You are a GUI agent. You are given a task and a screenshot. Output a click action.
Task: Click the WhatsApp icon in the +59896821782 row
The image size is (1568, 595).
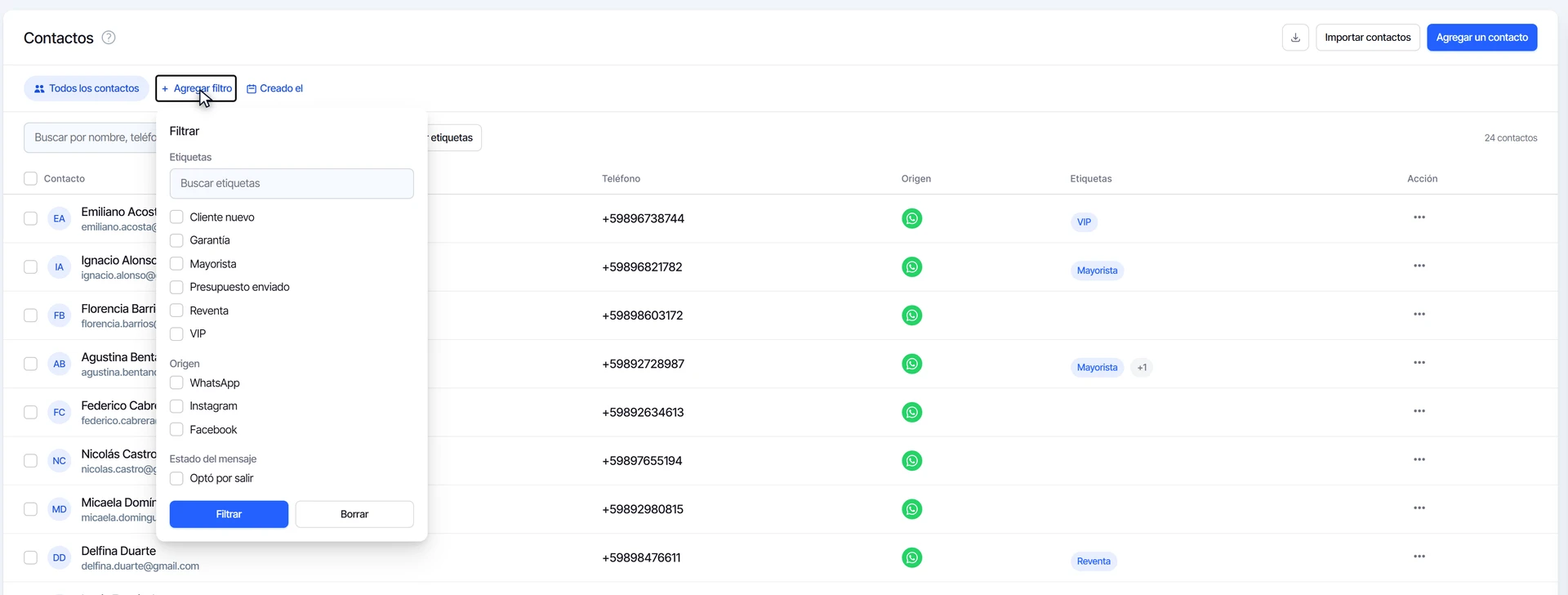click(912, 267)
